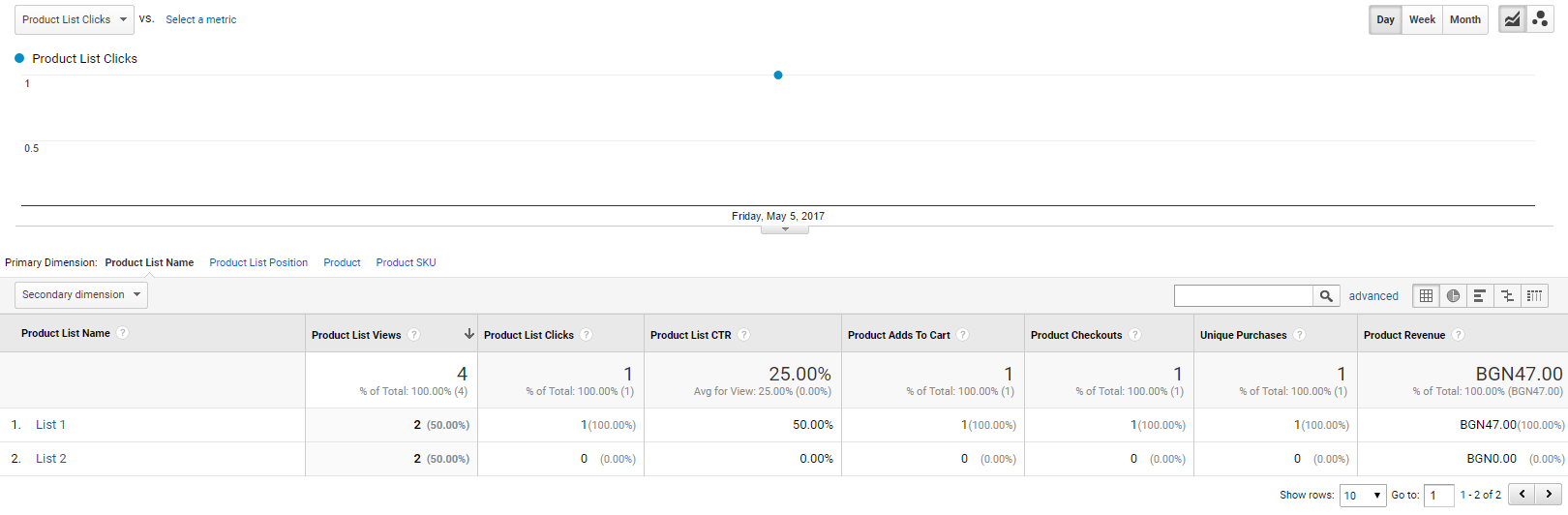Click help icon beside Product Revenue header
This screenshot has width=1568, height=515.
point(1458,335)
